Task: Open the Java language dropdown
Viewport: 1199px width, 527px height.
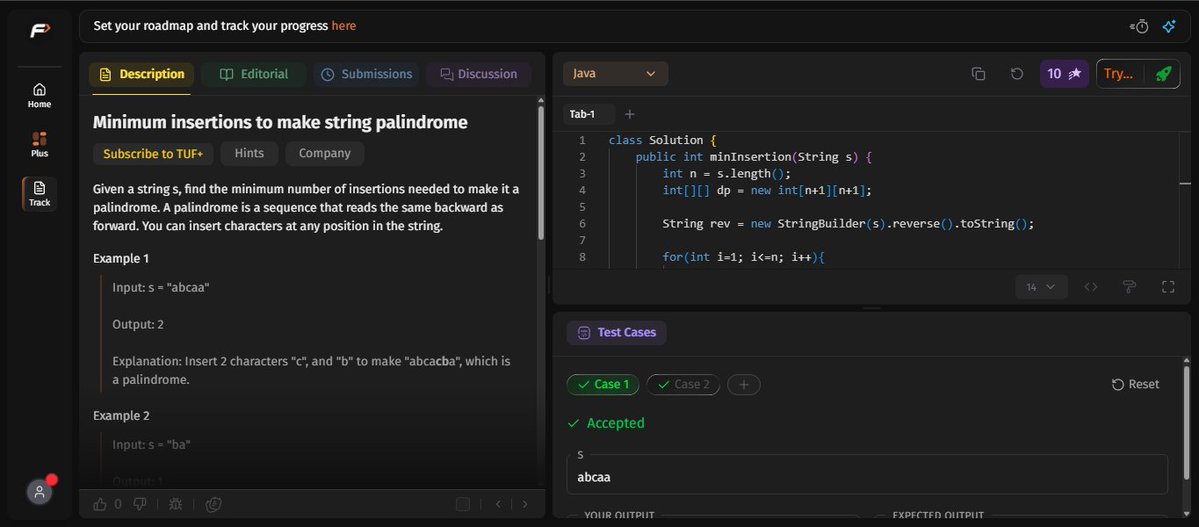Action: click(x=616, y=74)
